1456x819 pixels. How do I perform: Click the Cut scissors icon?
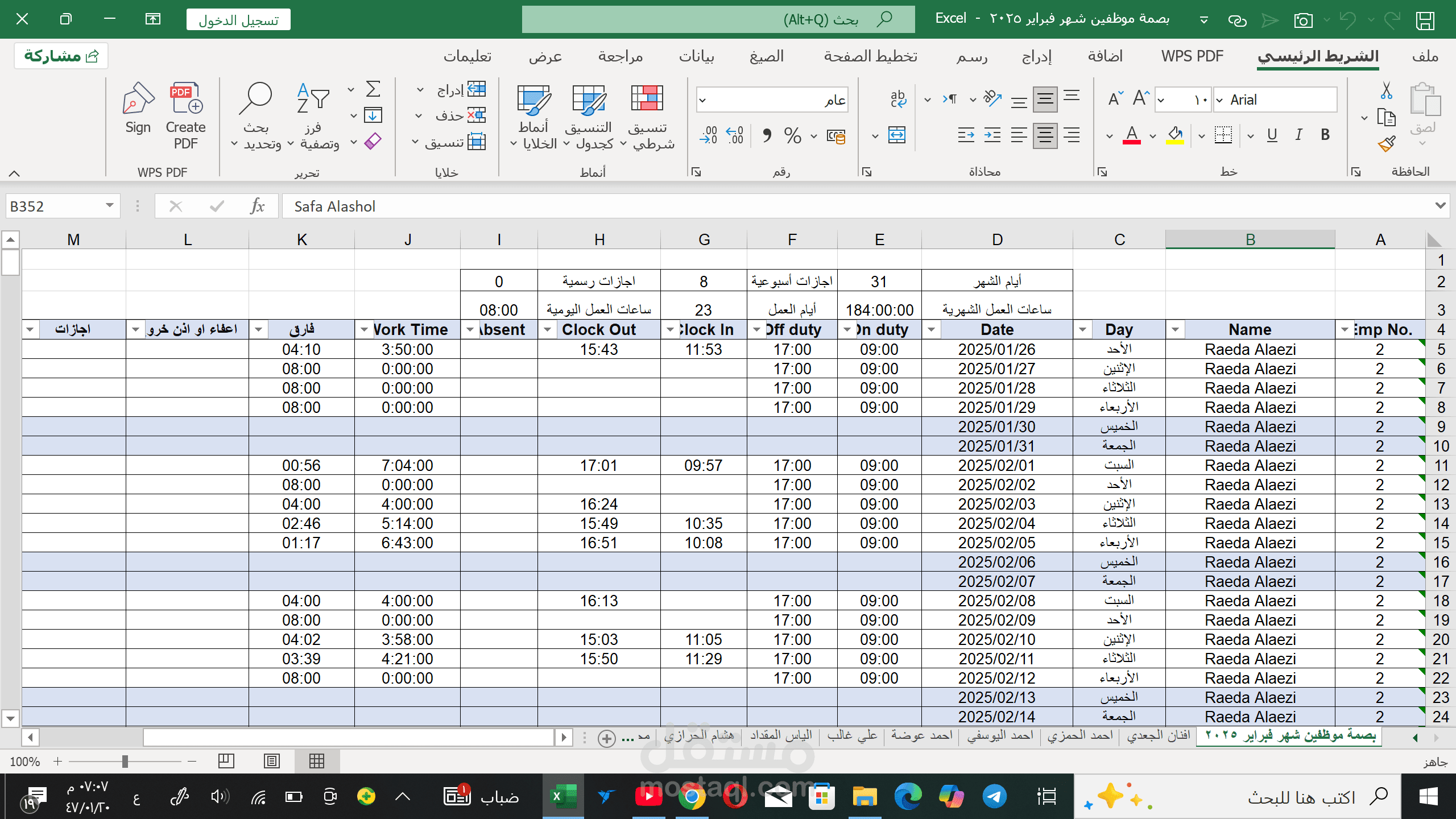pos(1386,90)
